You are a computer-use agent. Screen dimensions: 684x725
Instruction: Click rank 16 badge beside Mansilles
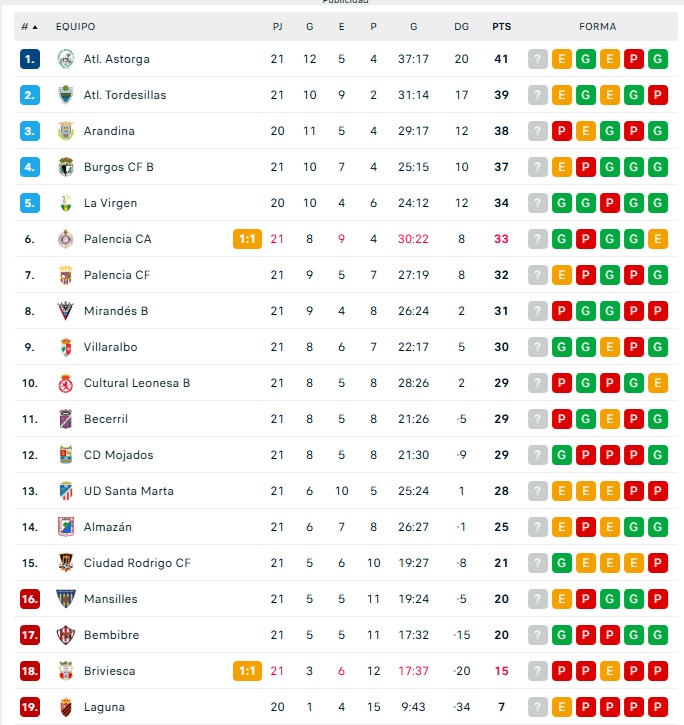(30, 599)
